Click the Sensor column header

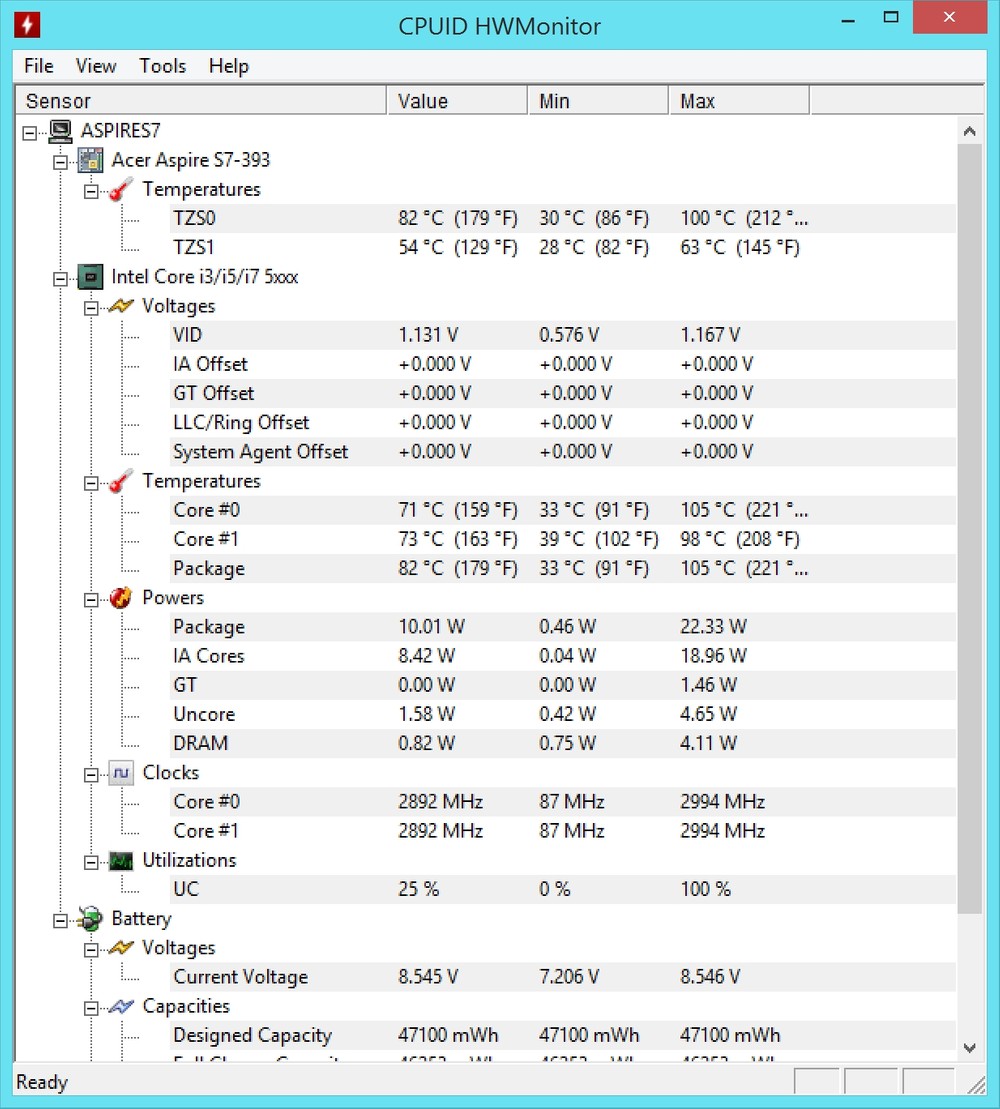pyautogui.click(x=201, y=100)
